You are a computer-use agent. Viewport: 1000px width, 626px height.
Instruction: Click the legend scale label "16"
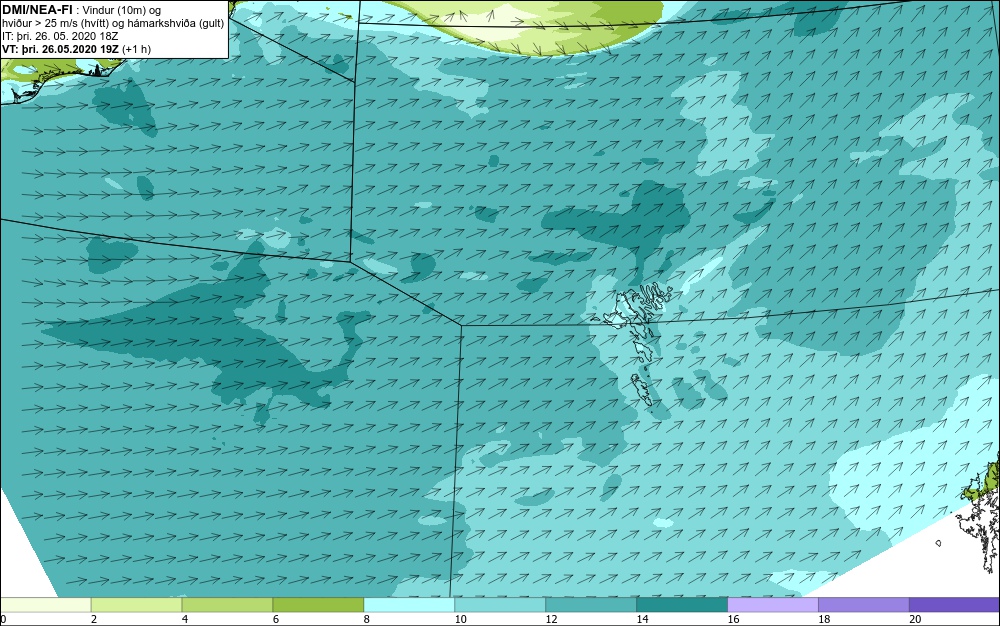(x=733, y=619)
